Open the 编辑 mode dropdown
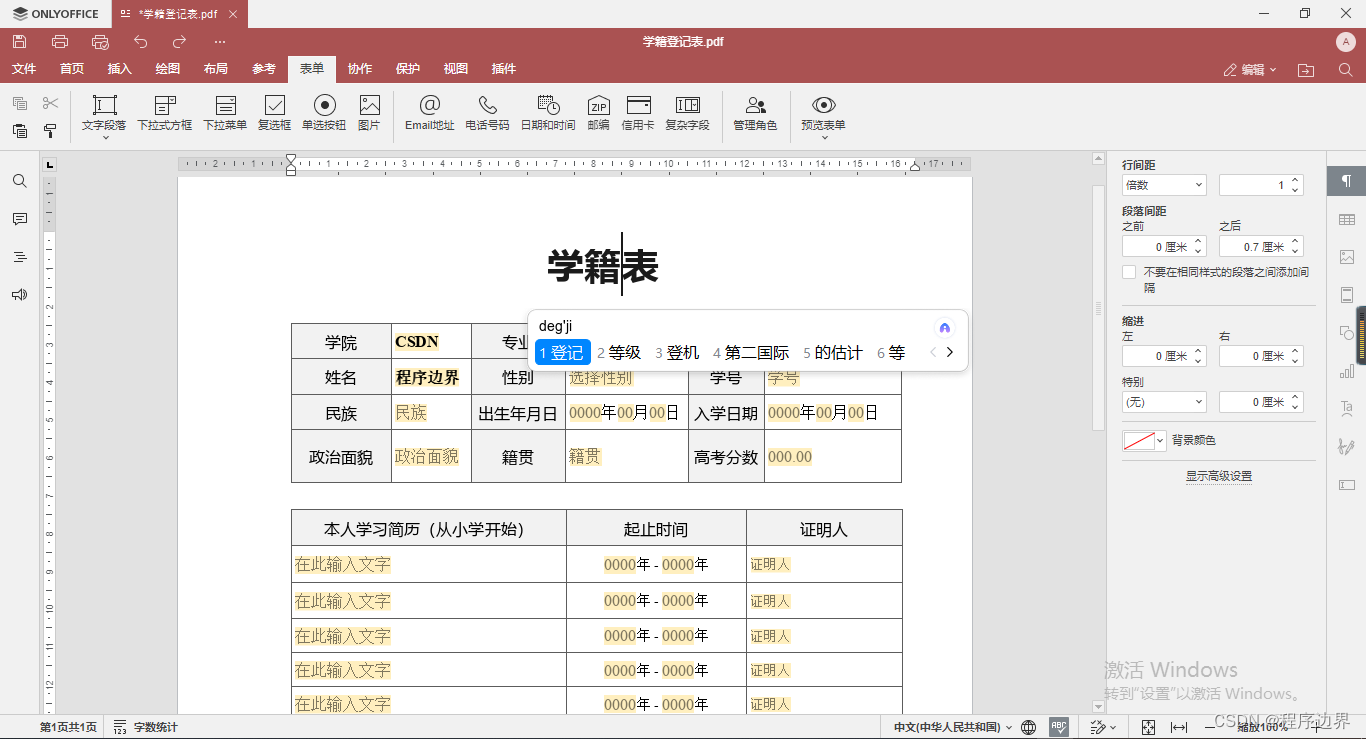The height and width of the screenshot is (739, 1366). click(1250, 70)
